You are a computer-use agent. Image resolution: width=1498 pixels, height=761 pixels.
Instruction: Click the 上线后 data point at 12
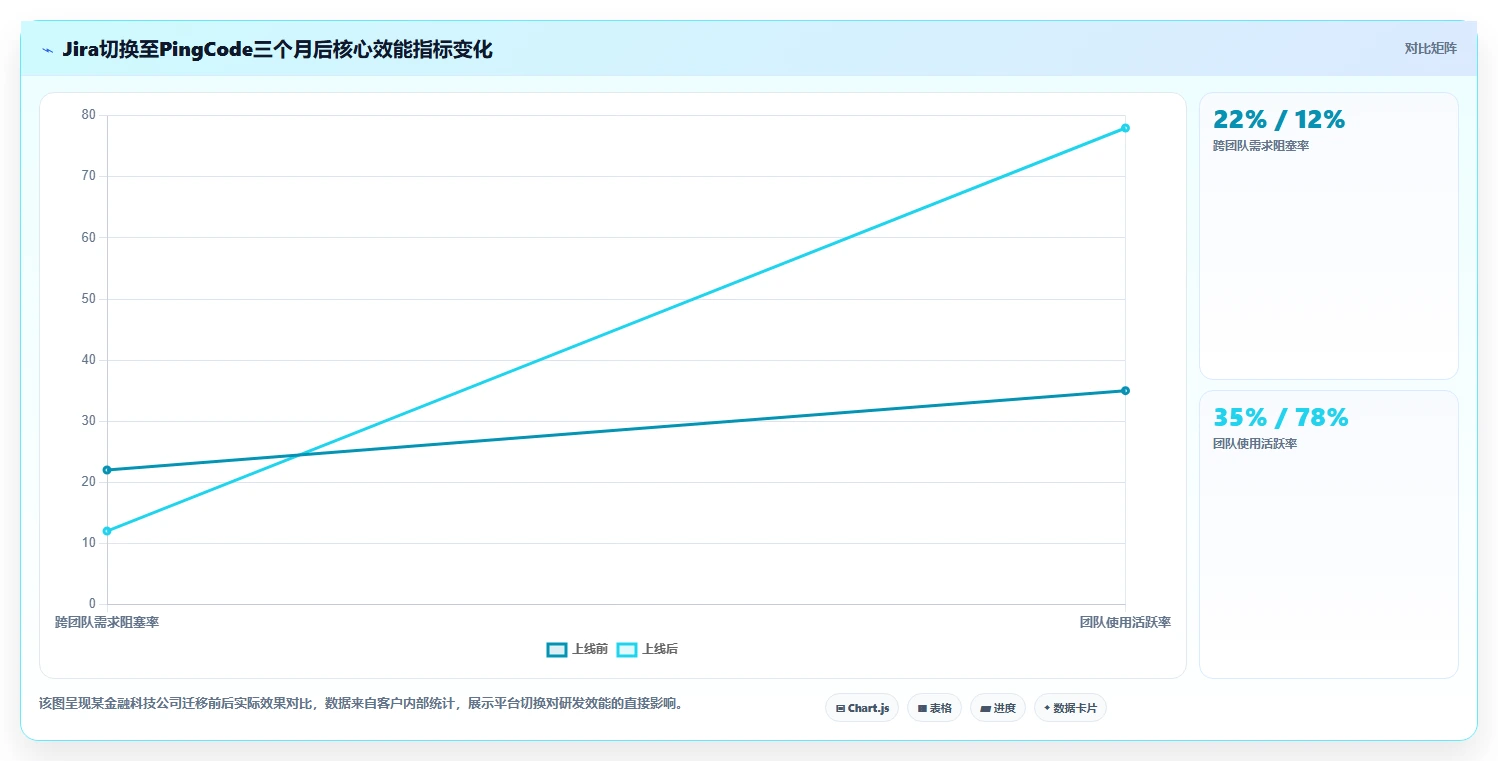(x=107, y=531)
